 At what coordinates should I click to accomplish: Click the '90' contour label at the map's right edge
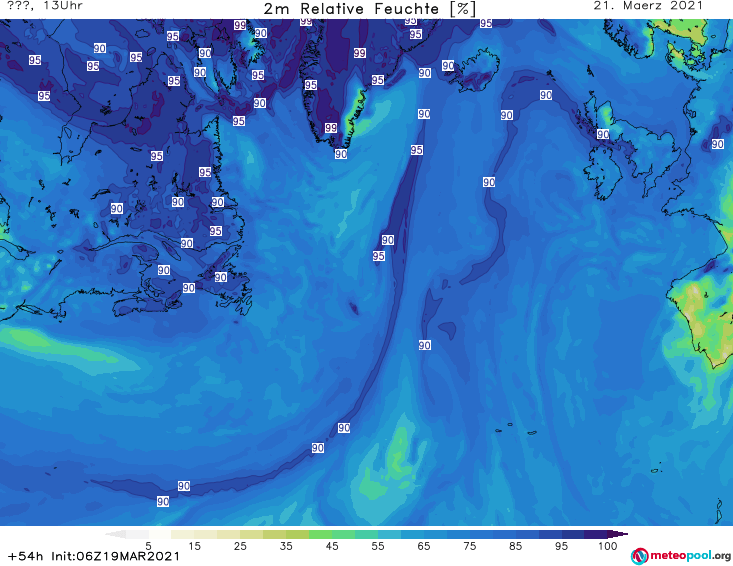tap(718, 144)
